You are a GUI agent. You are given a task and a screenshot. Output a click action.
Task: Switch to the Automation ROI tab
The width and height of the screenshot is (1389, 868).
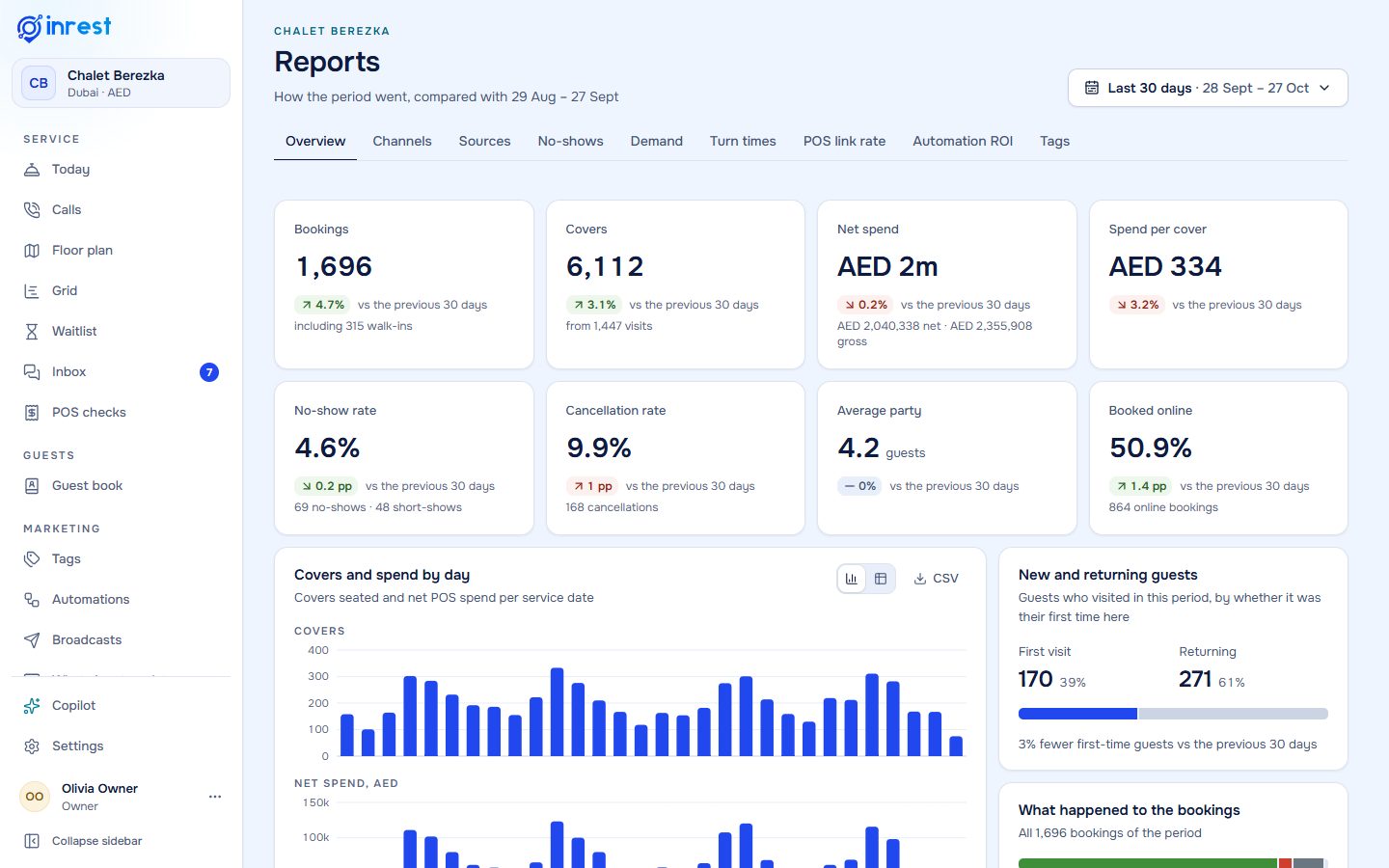click(x=963, y=141)
